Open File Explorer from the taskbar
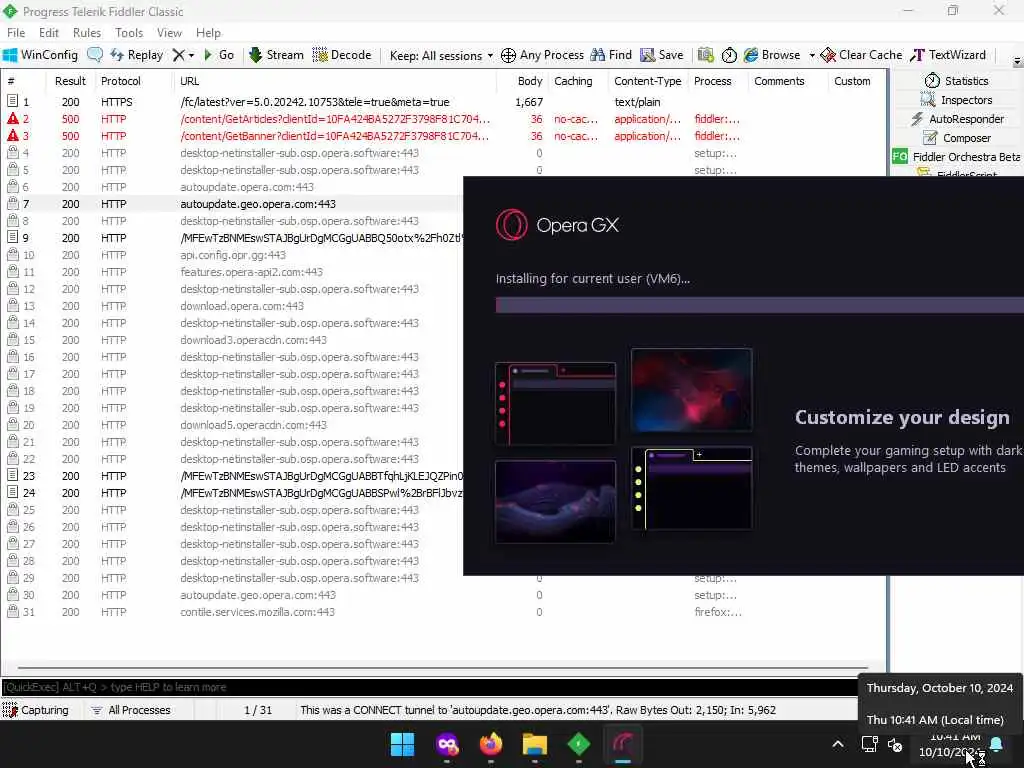 (x=535, y=744)
